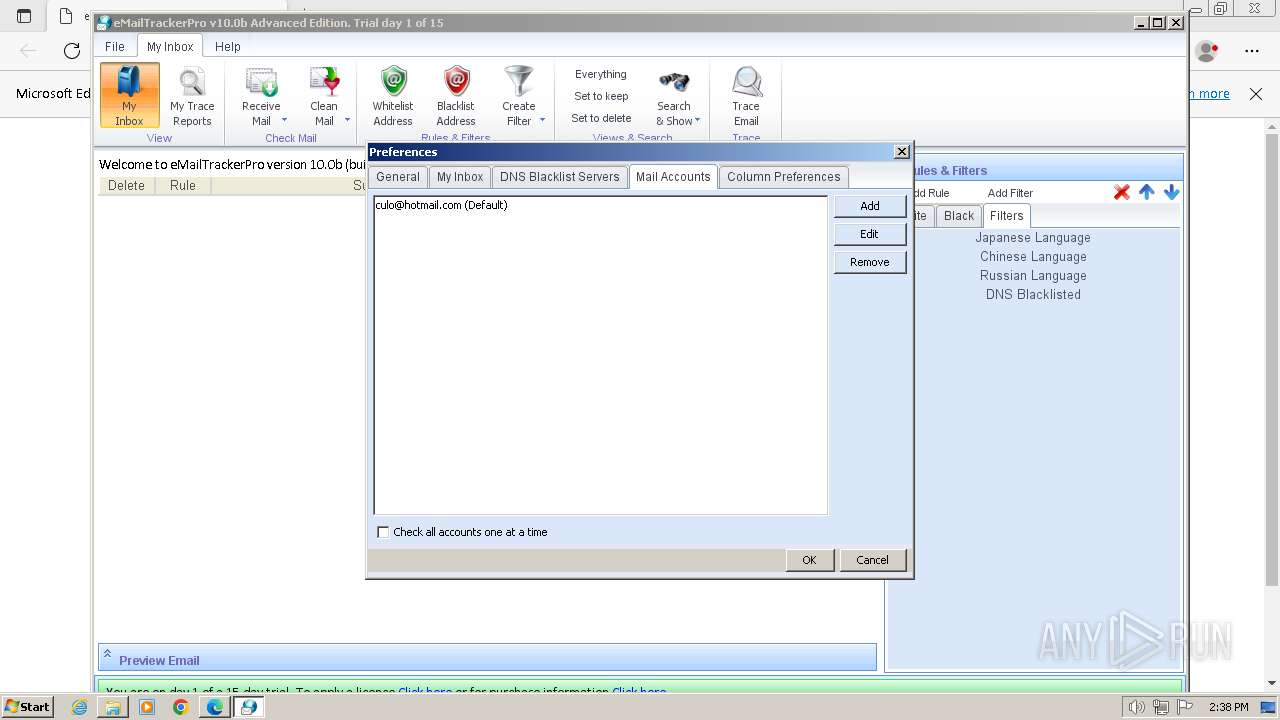
Task: Click the Windows Start button
Action: coord(27,707)
